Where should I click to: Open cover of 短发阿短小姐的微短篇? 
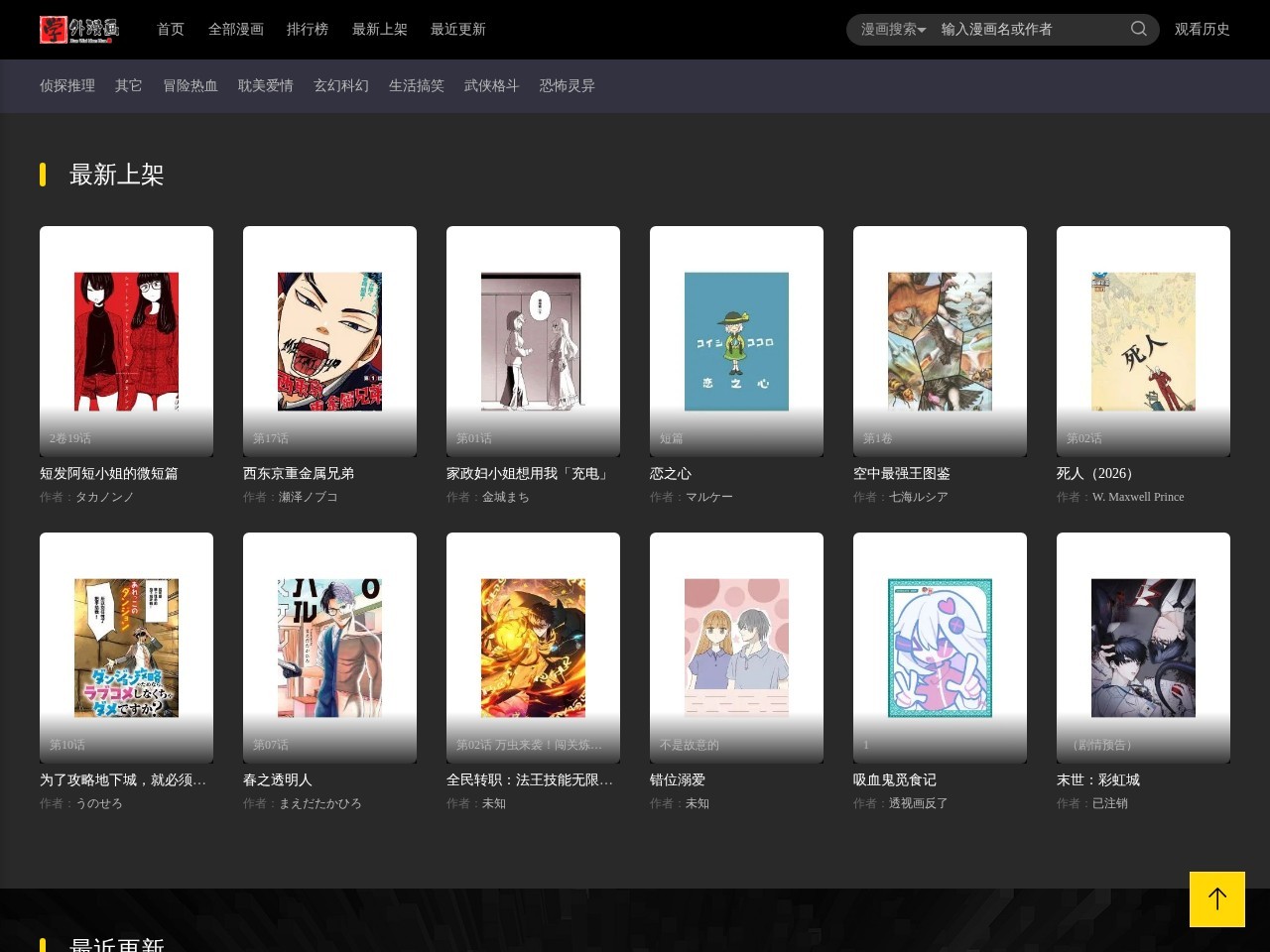coord(126,341)
